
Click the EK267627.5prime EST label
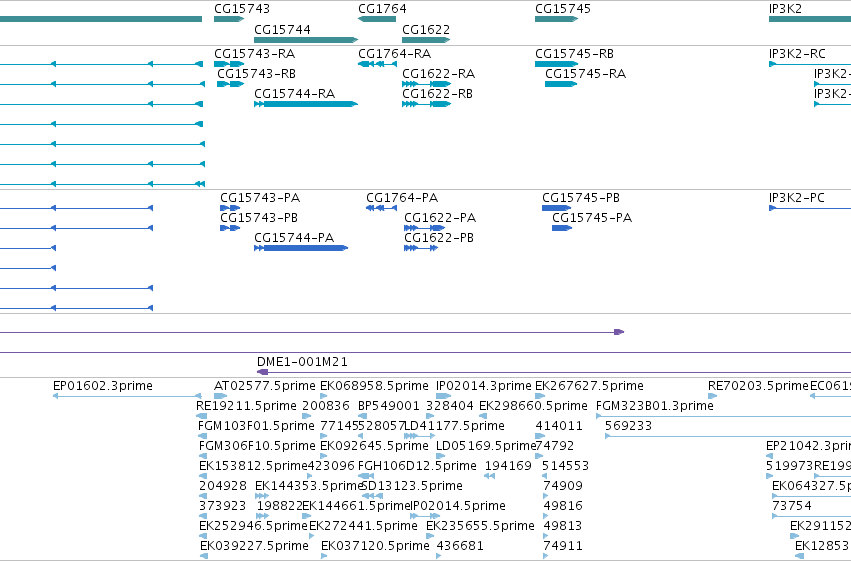[589, 386]
